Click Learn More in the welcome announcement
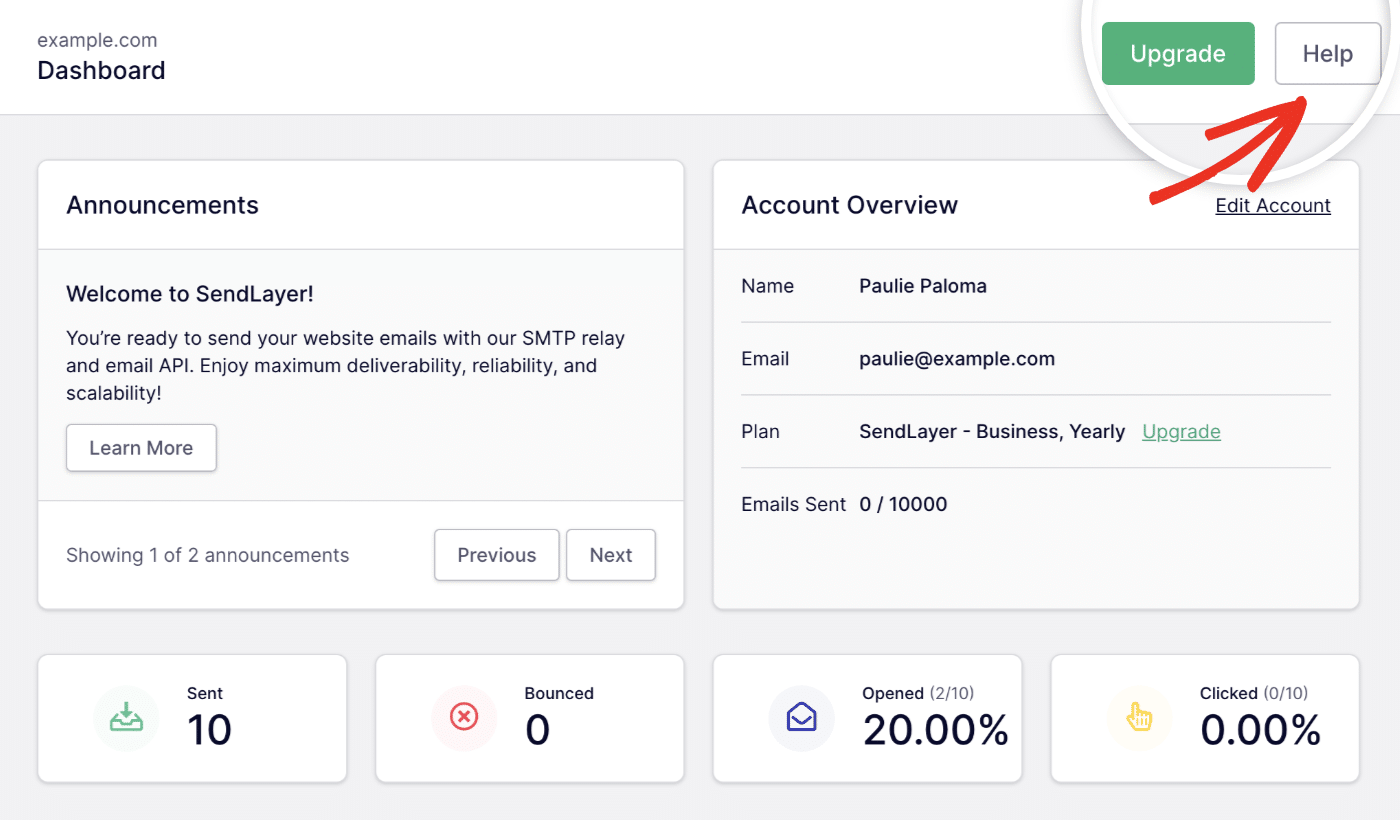 pyautogui.click(x=141, y=448)
